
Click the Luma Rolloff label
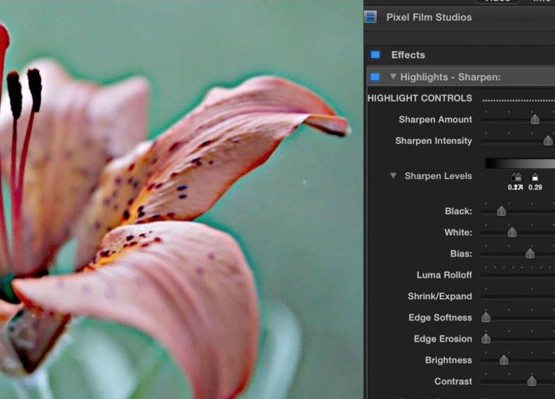pos(444,275)
